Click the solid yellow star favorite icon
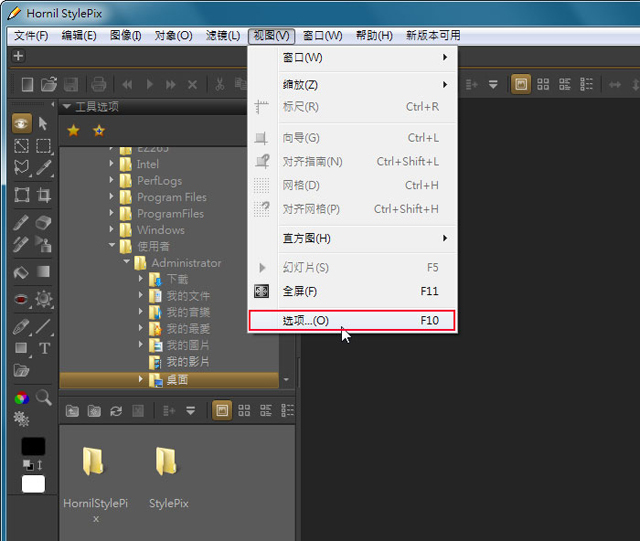640x541 pixels. click(x=73, y=131)
